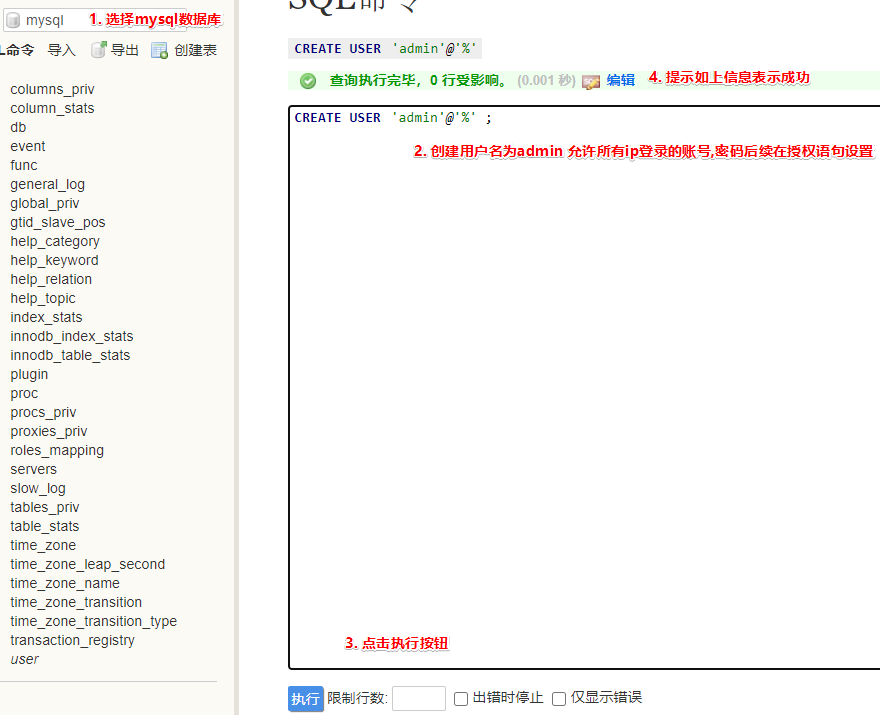The width and height of the screenshot is (880, 715).
Task: Click the 查询执行完毕 success message
Action: pyautogui.click(x=419, y=81)
